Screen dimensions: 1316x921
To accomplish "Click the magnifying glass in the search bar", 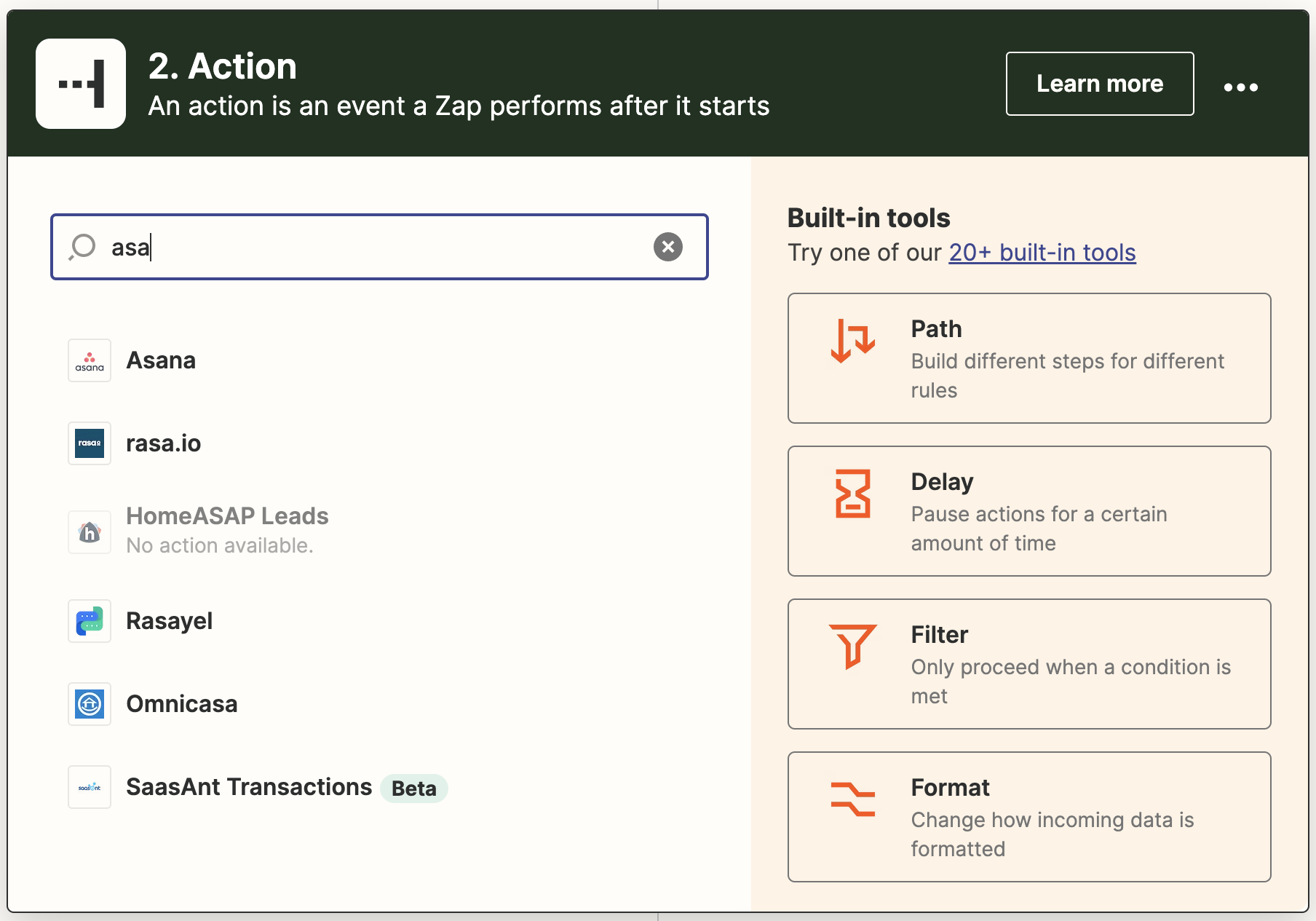I will click(x=82, y=247).
